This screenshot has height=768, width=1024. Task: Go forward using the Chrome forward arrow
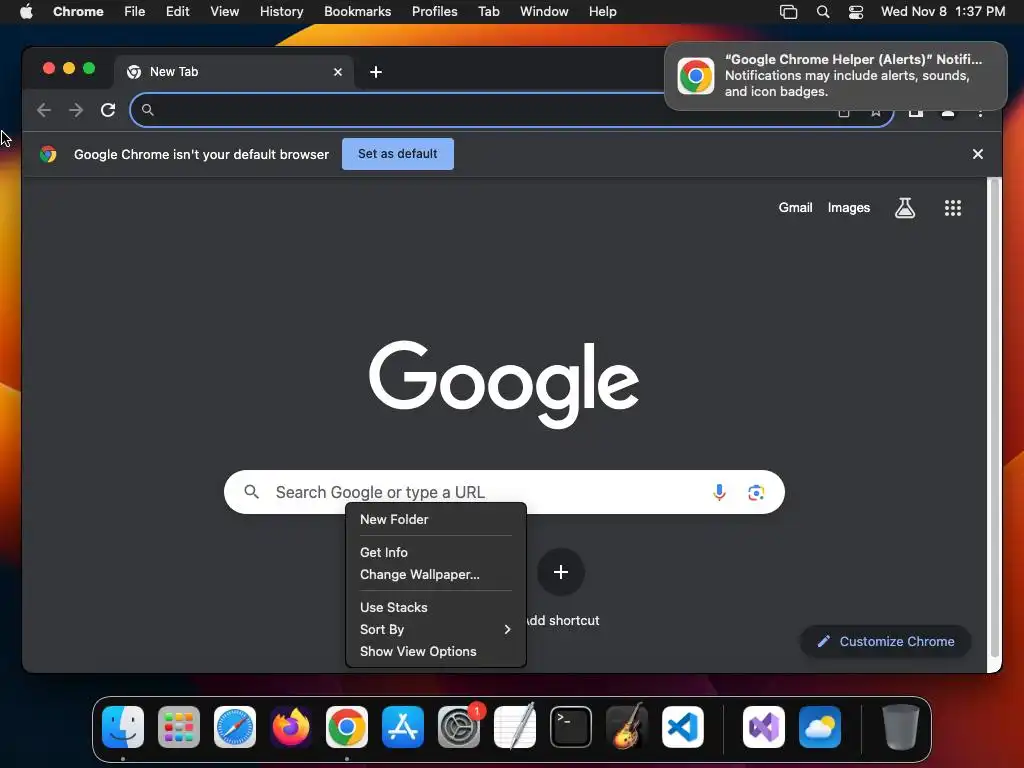[76, 110]
